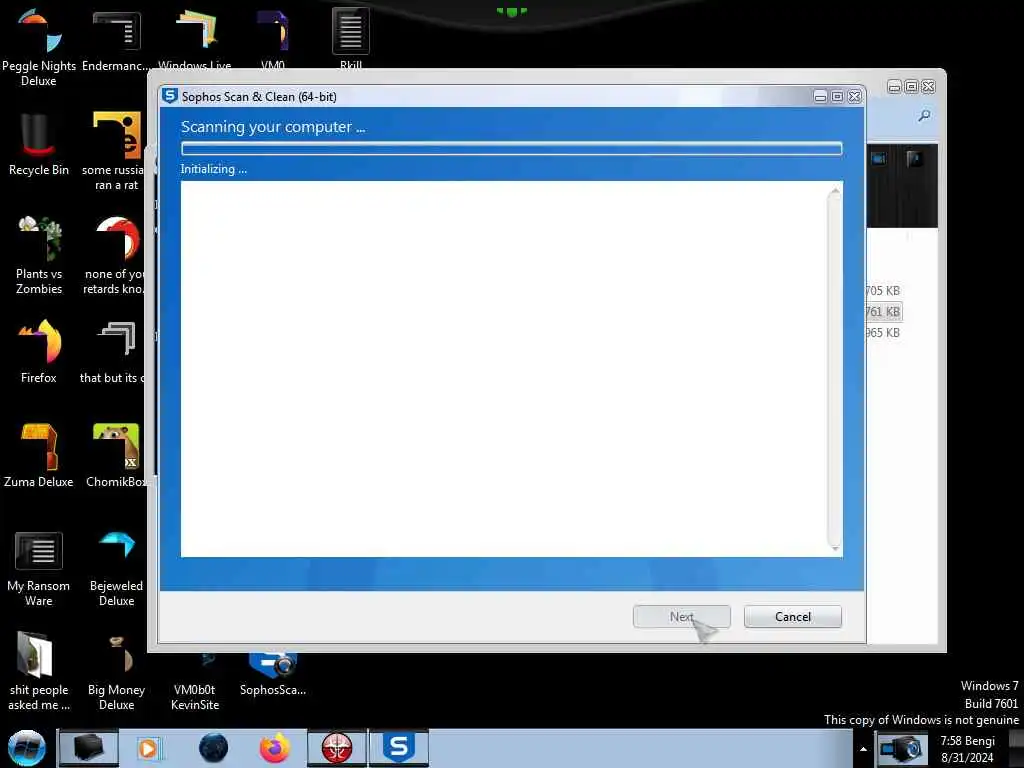The width and height of the screenshot is (1024, 768).
Task: Click the black folder icon in taskbar
Action: [88, 748]
